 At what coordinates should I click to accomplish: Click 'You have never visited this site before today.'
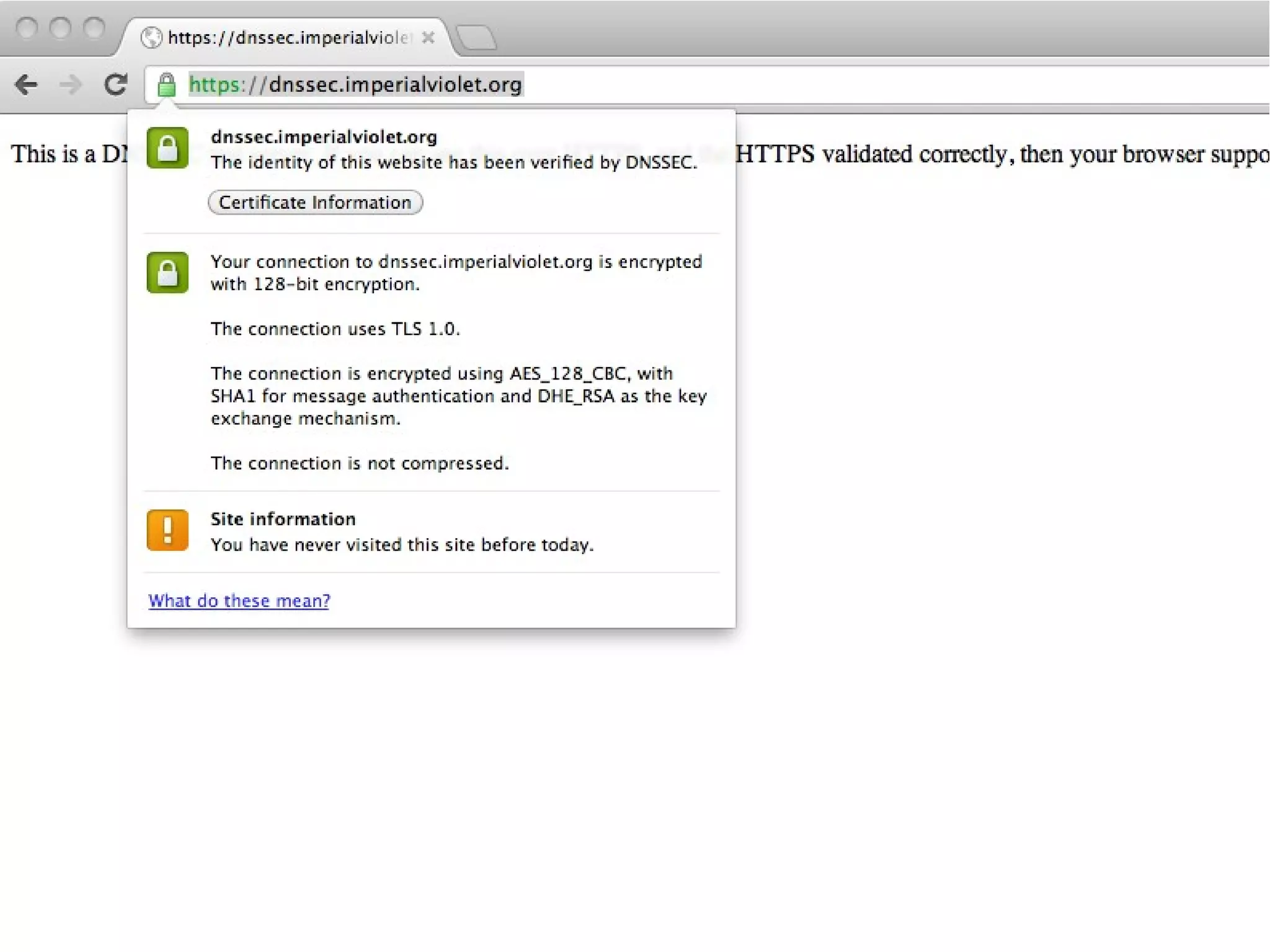402,545
